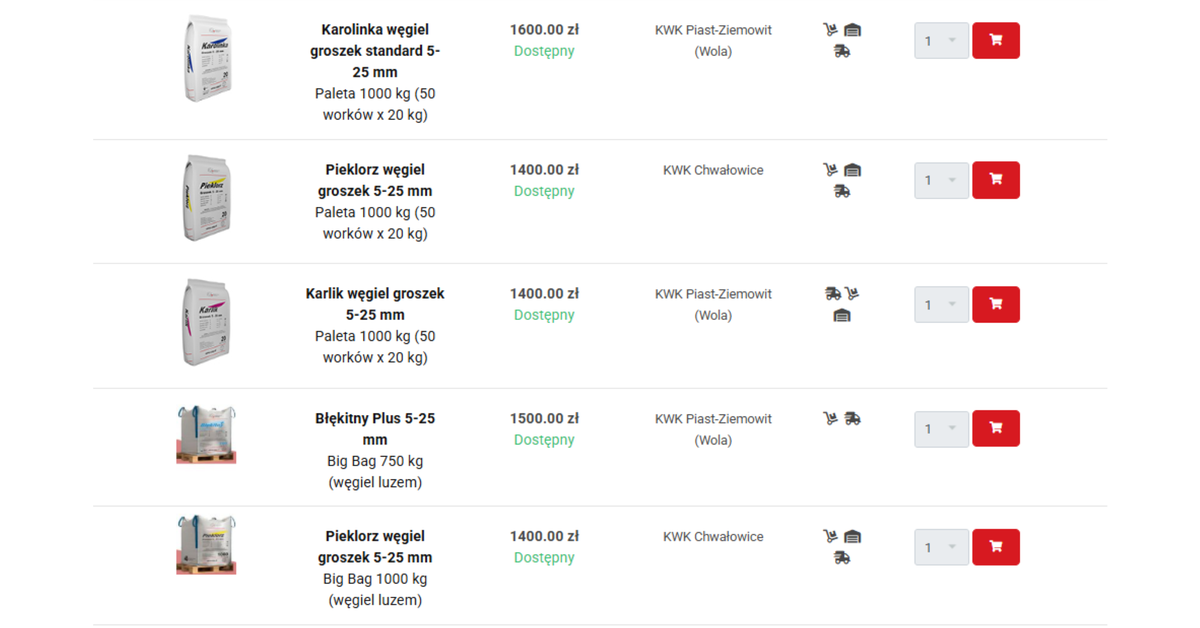
Task: Click the delivery truck icon for Błękitny Plus
Action: point(852,419)
